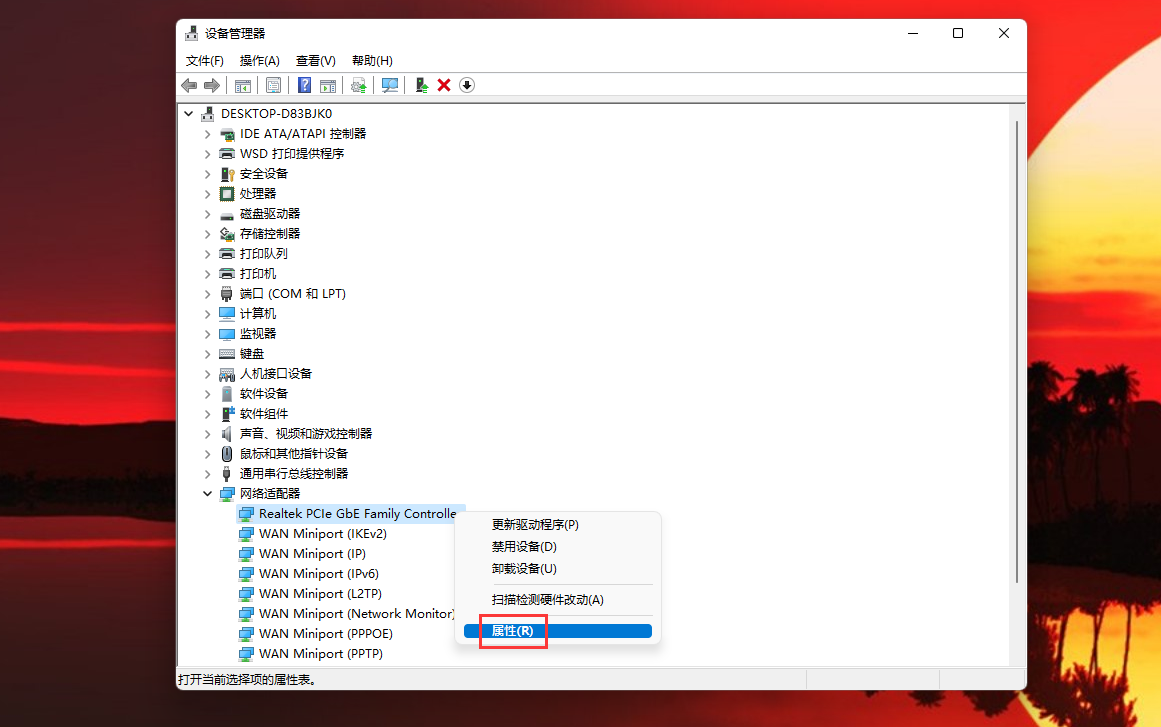The height and width of the screenshot is (727, 1161).
Task: Click the Help toolbar icon
Action: [x=304, y=85]
